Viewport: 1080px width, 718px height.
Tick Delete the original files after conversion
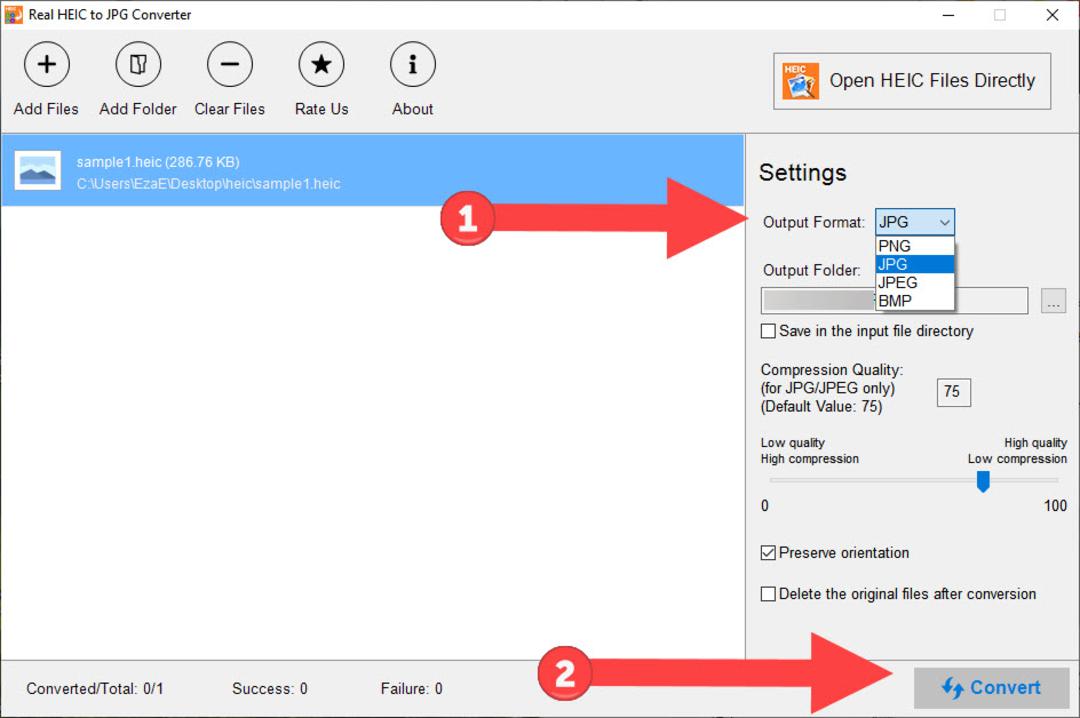[x=768, y=594]
